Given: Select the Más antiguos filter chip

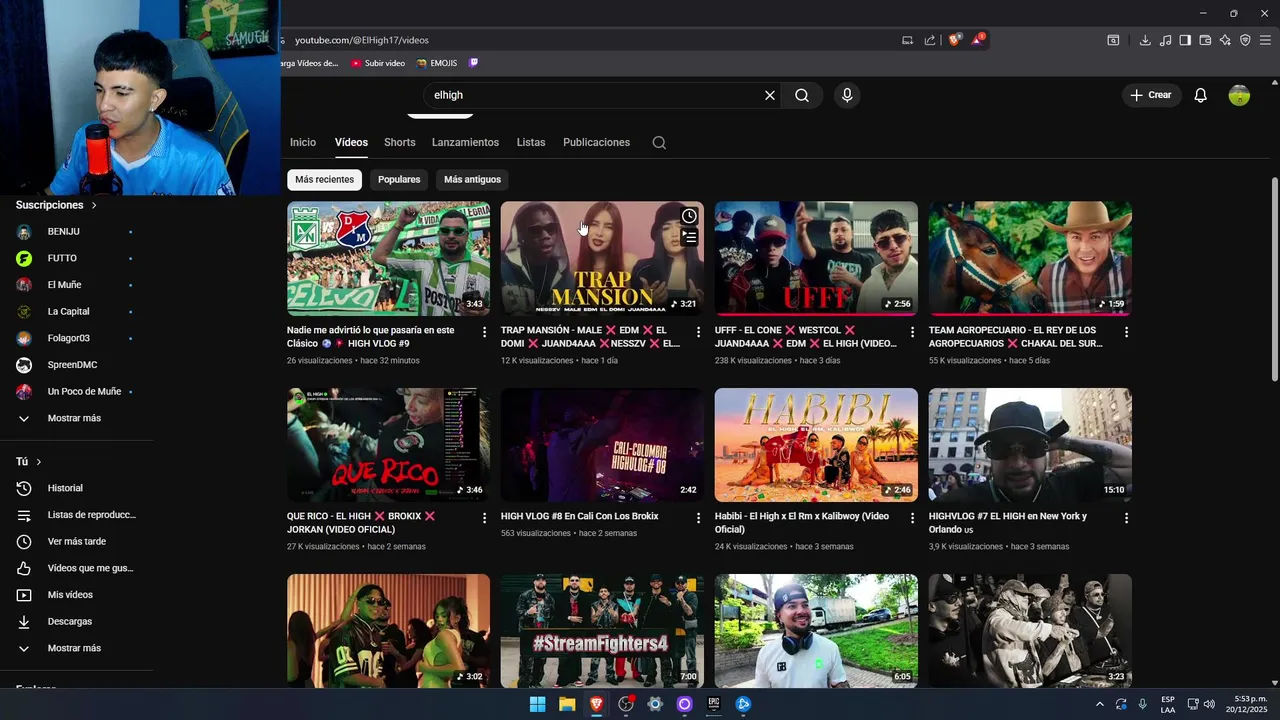Looking at the screenshot, I should point(472,179).
